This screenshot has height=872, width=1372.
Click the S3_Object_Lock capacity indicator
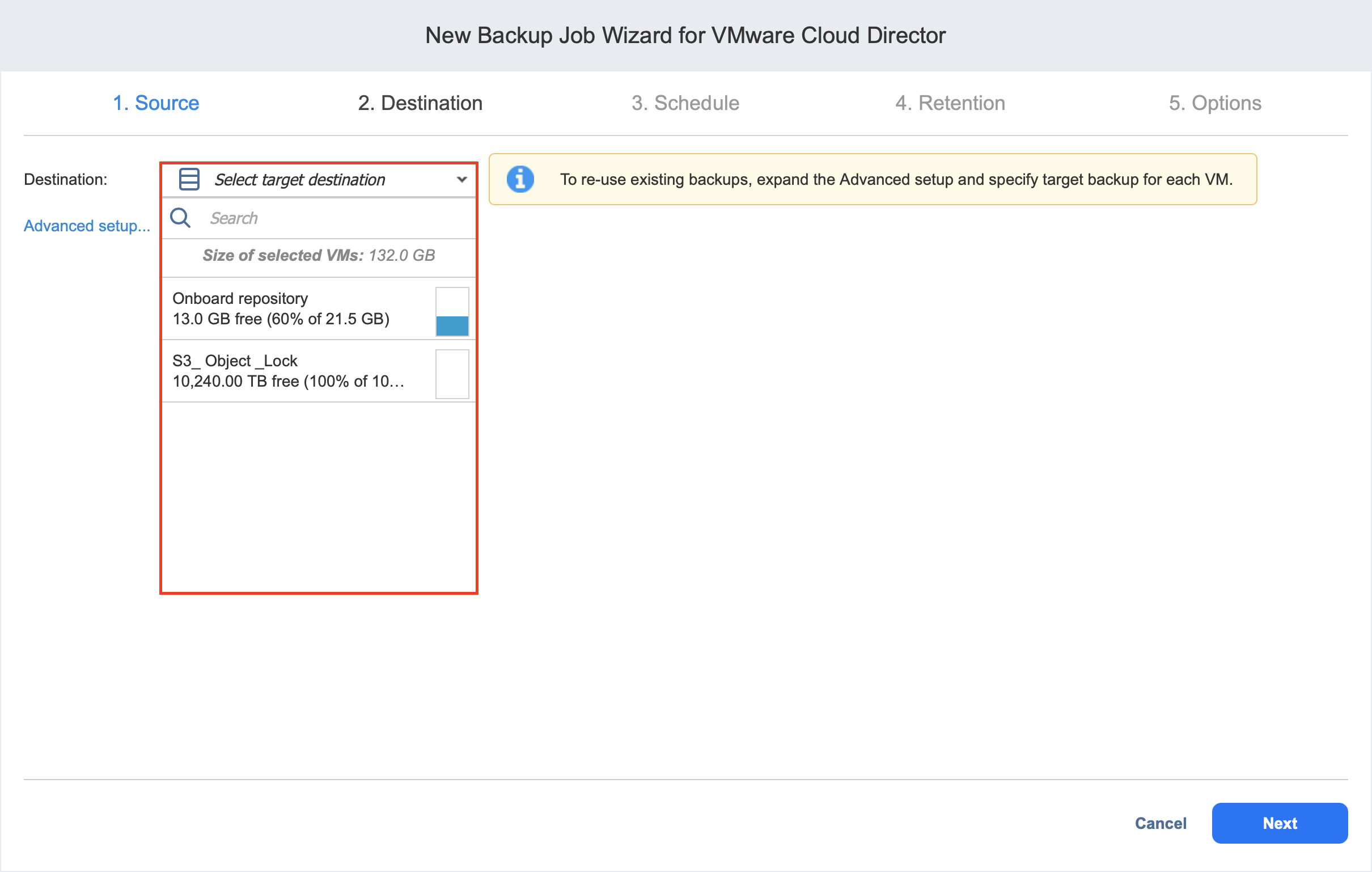pyautogui.click(x=452, y=374)
